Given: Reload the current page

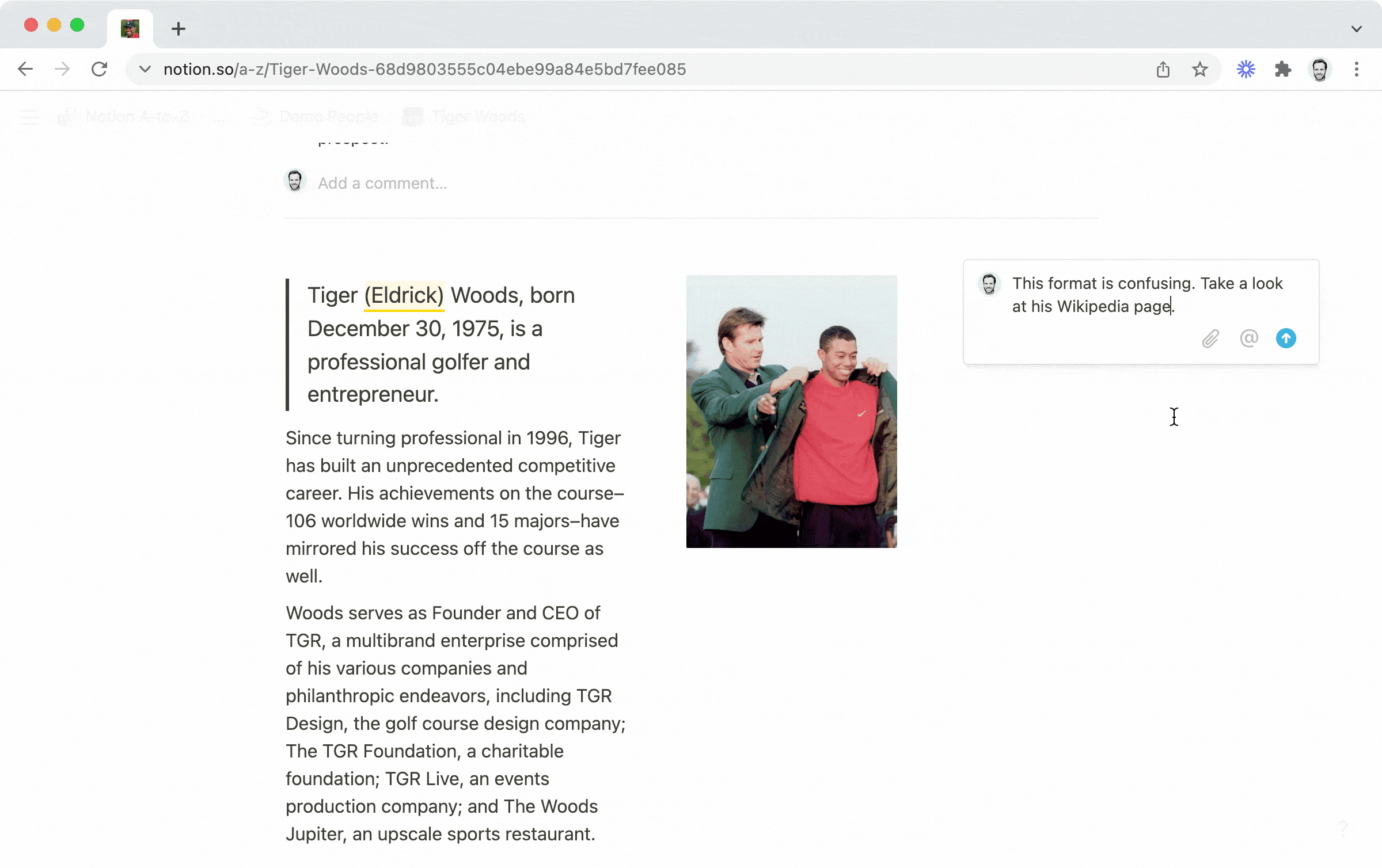Looking at the screenshot, I should click(99, 68).
